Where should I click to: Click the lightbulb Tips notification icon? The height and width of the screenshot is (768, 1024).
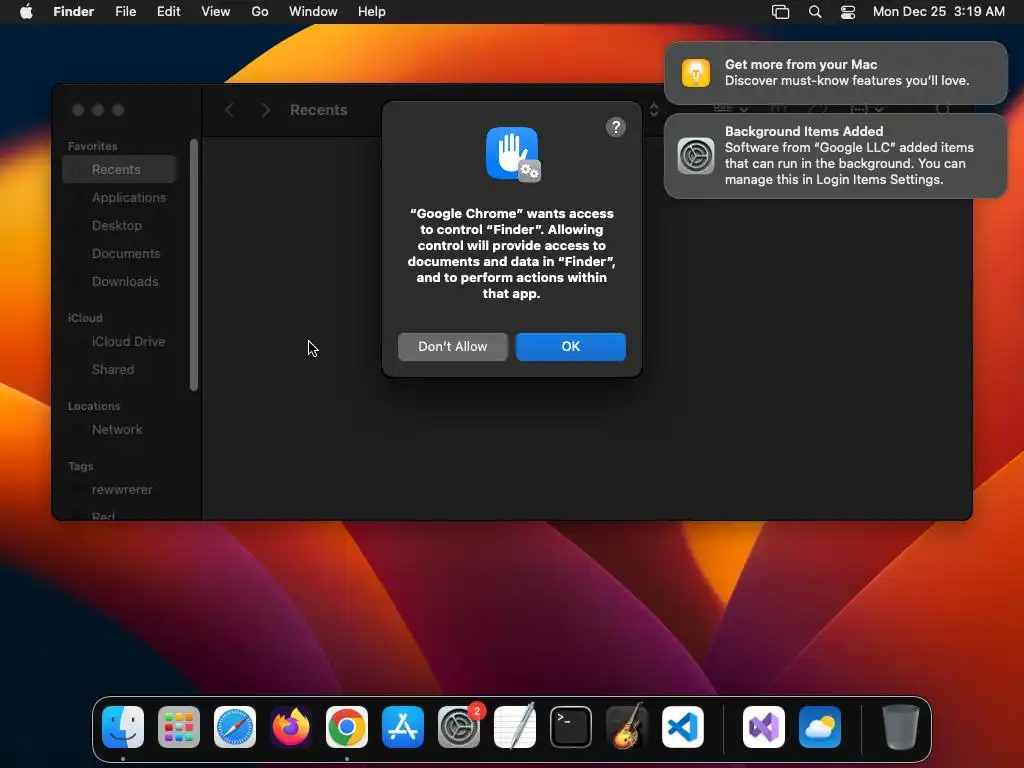tap(696, 72)
